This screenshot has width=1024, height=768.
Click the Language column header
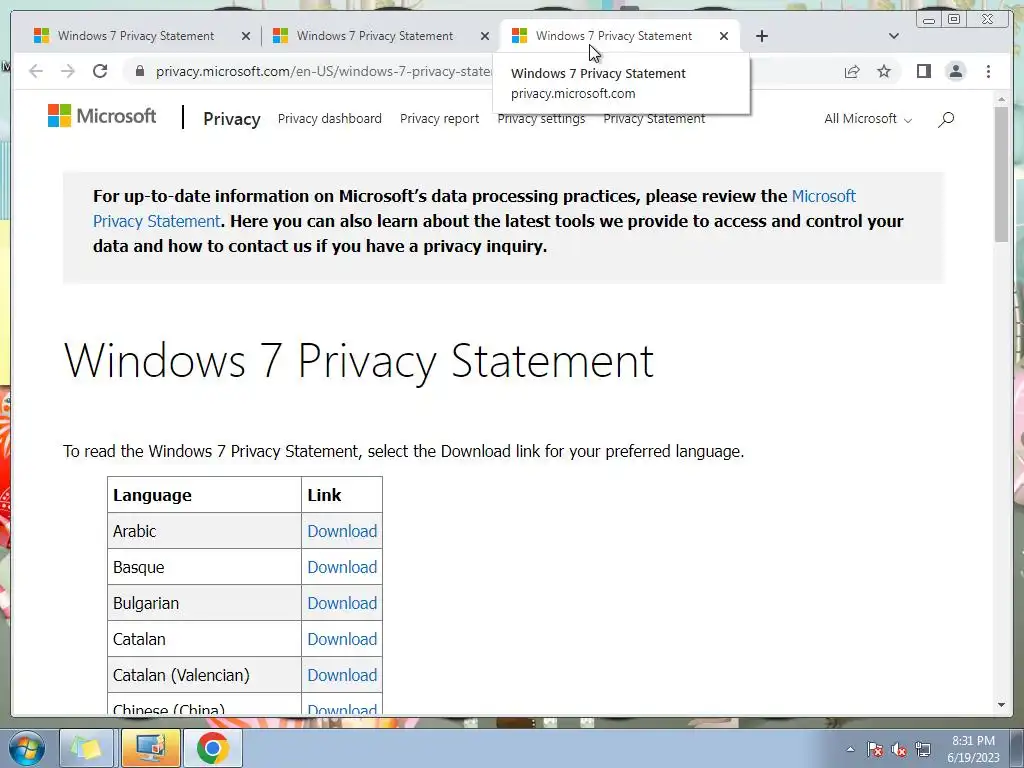[204, 494]
